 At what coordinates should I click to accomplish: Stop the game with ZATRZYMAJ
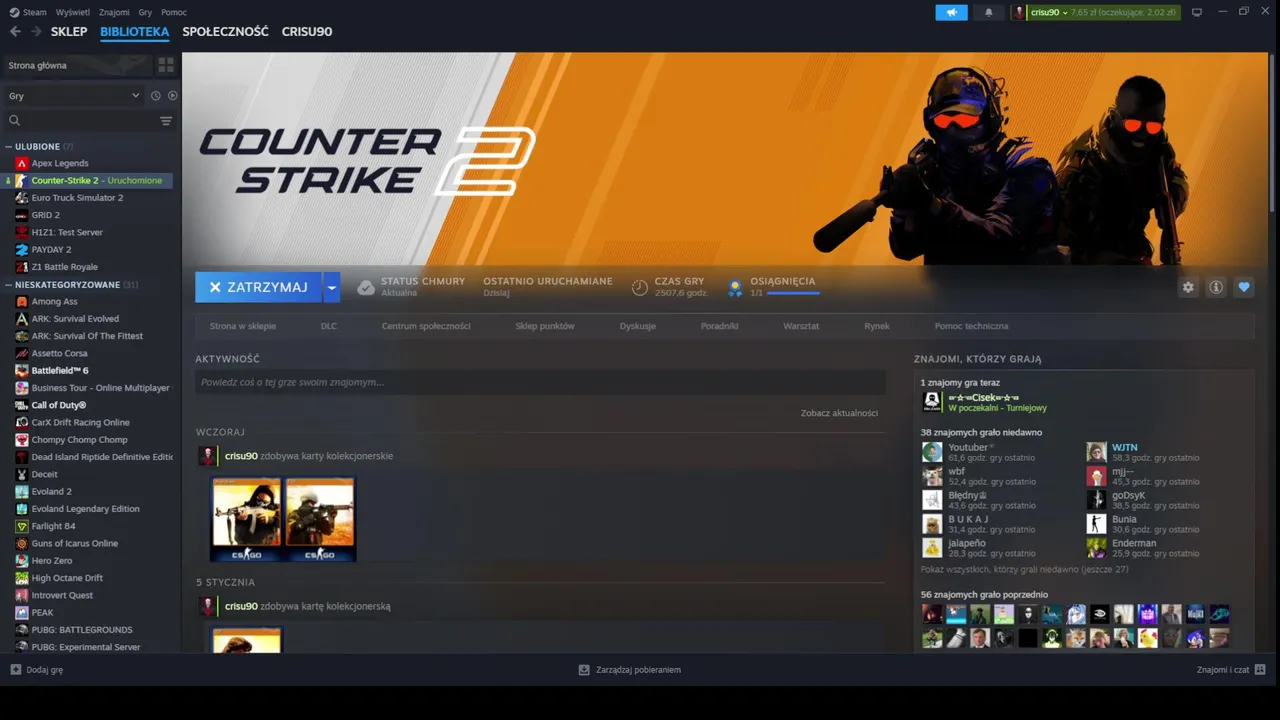point(258,287)
